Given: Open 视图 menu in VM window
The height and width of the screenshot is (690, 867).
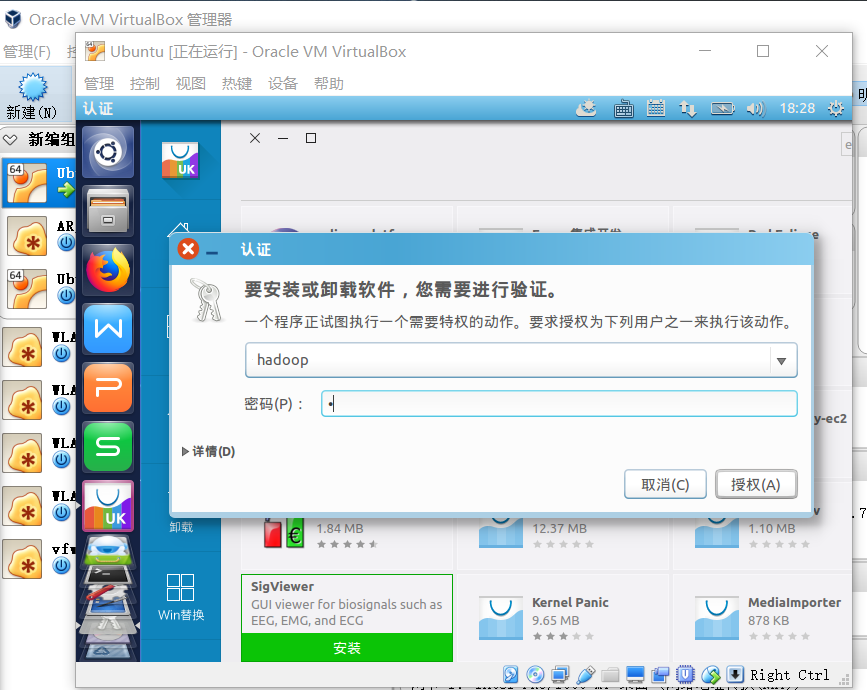Looking at the screenshot, I should point(191,83).
